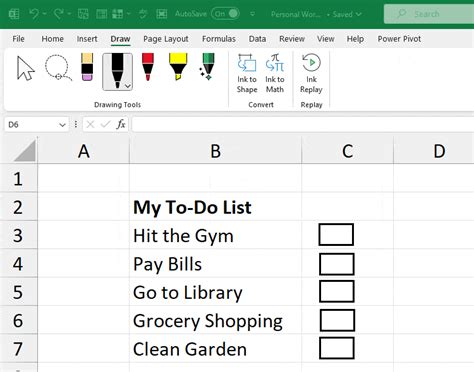Select row 5 header
Screen dimensions: 474x372
coord(18,292)
